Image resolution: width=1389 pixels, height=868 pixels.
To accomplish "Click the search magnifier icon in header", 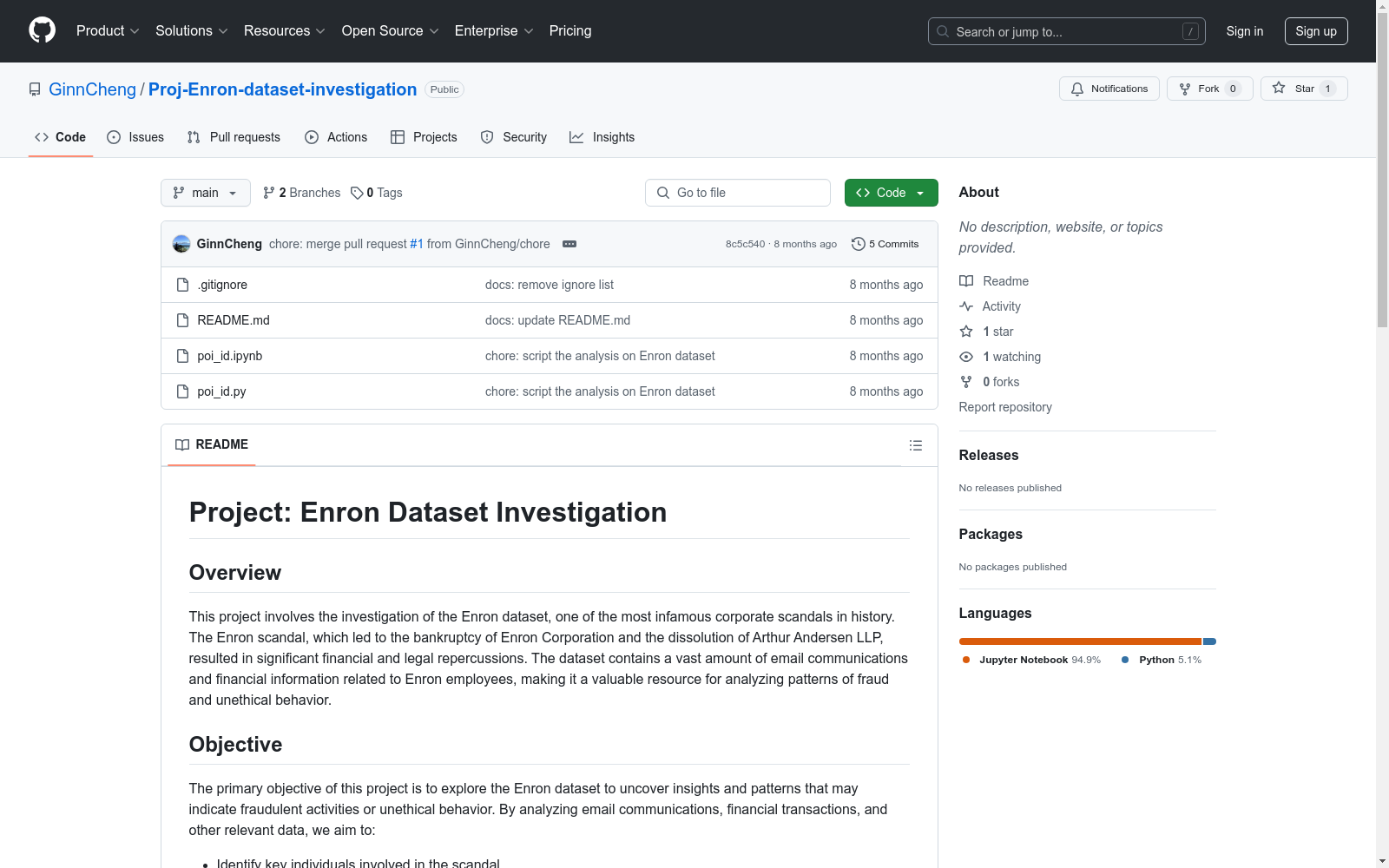I will [943, 31].
